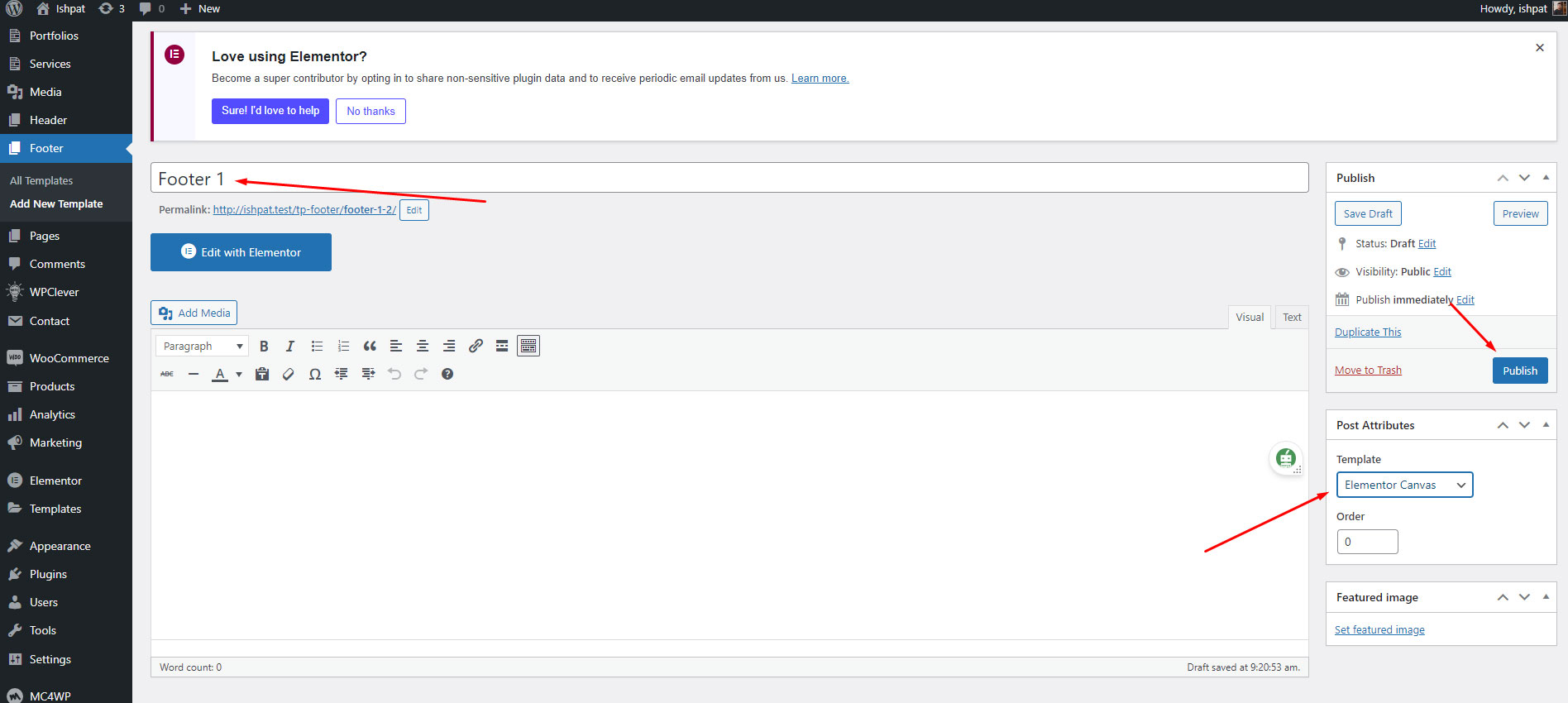This screenshot has height=703, width=1568.
Task: Insert a horizontal line
Action: point(194,374)
